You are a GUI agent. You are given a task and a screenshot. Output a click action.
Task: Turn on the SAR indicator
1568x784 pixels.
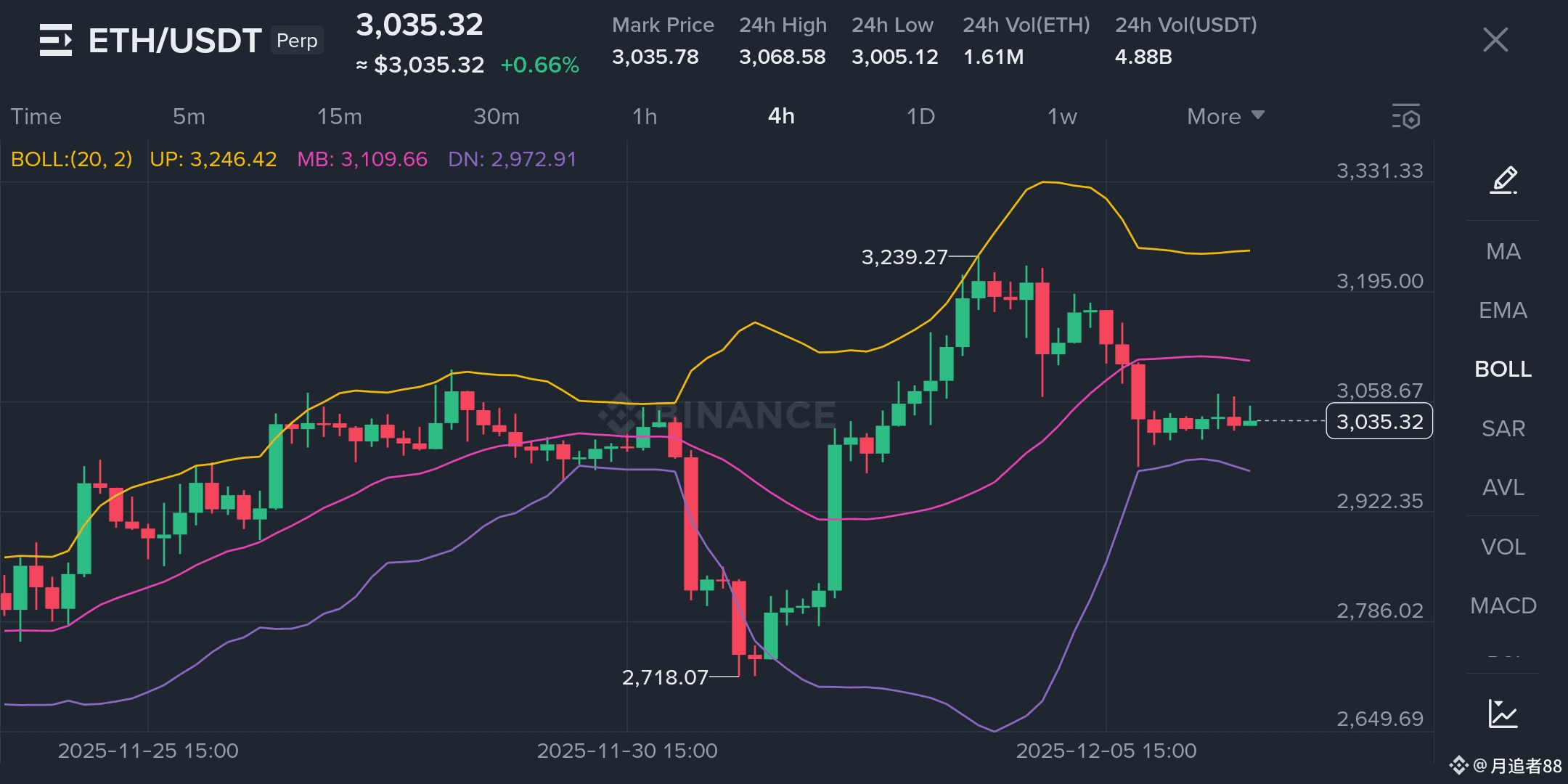[1503, 428]
